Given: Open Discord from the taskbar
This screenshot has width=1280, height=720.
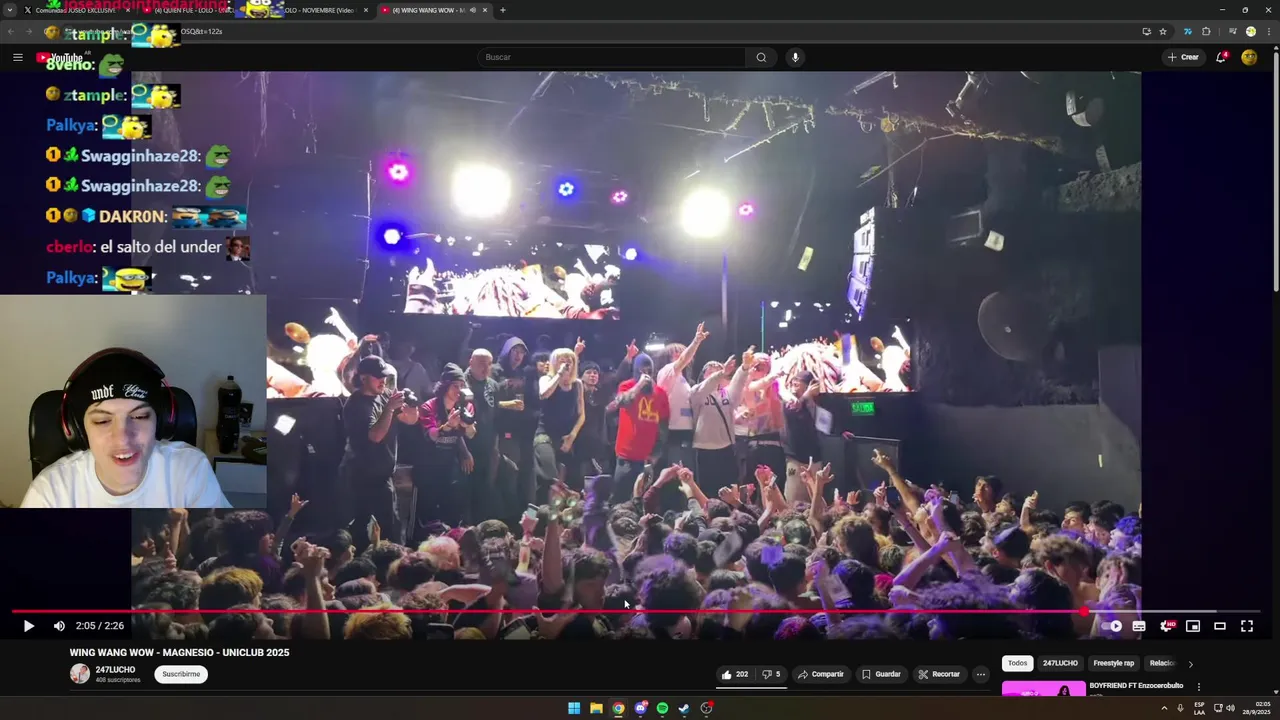Looking at the screenshot, I should (640, 708).
